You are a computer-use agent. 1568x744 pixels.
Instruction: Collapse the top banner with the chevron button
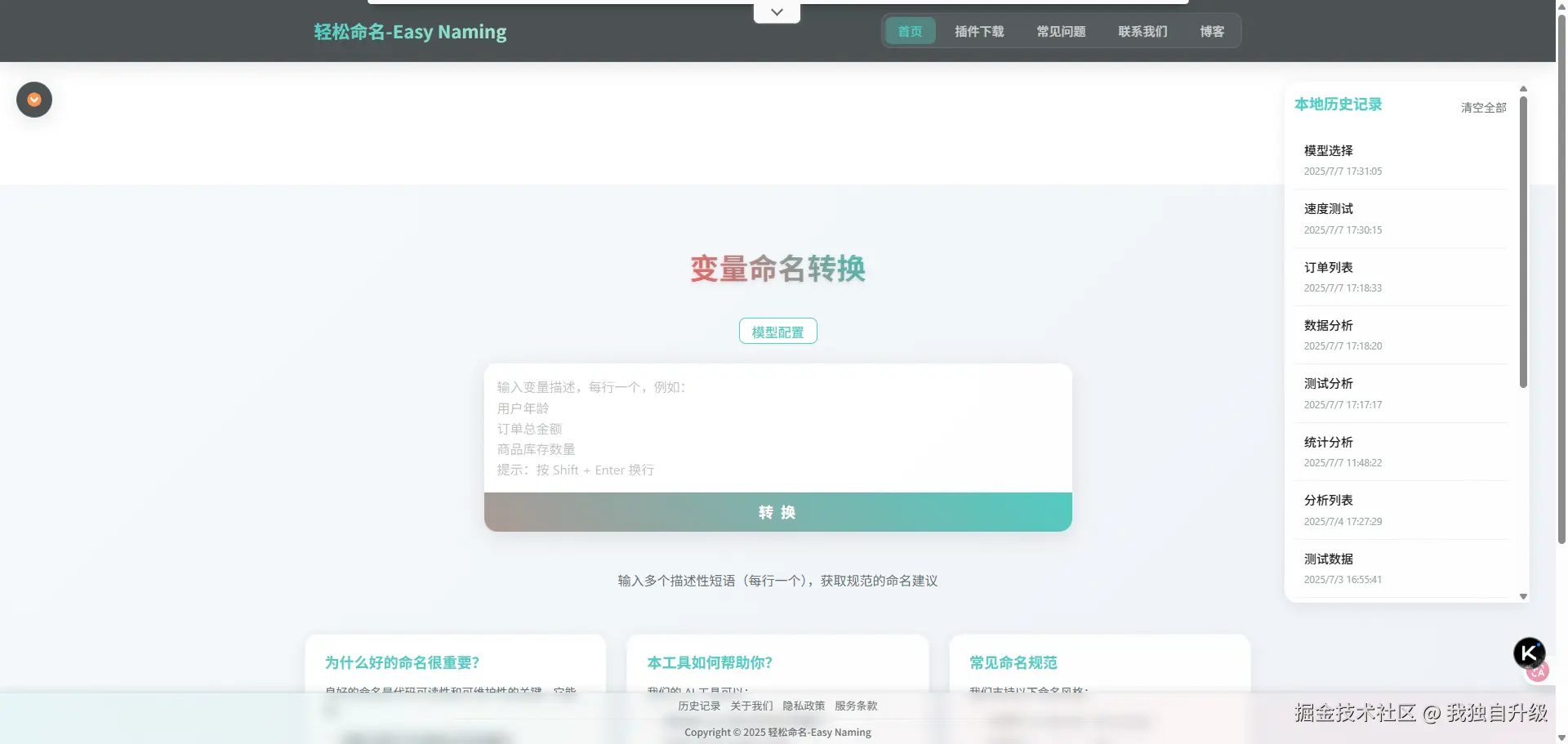coord(776,11)
